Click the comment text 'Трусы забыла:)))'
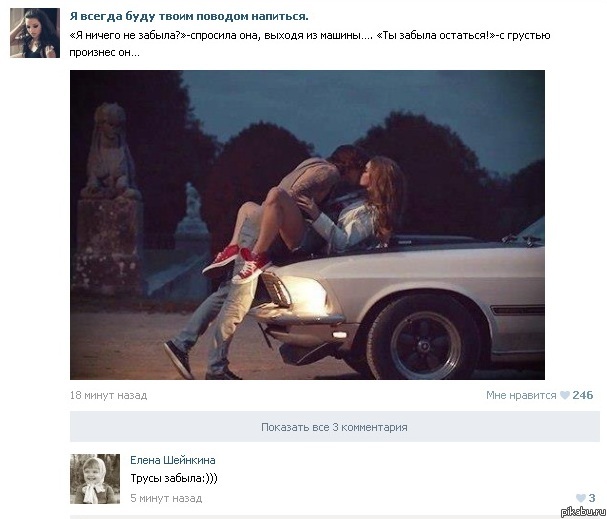 click(174, 478)
